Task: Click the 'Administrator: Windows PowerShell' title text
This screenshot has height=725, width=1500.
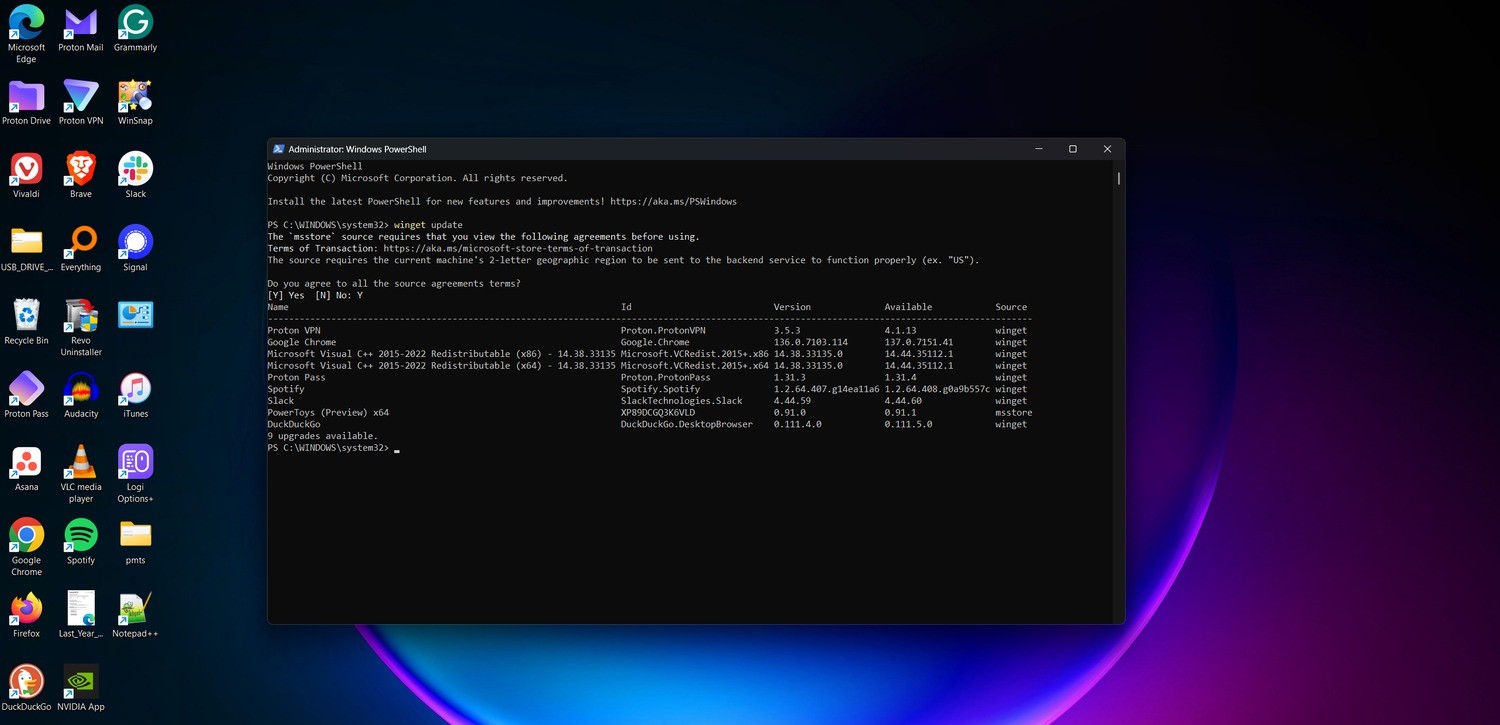Action: [x=357, y=149]
